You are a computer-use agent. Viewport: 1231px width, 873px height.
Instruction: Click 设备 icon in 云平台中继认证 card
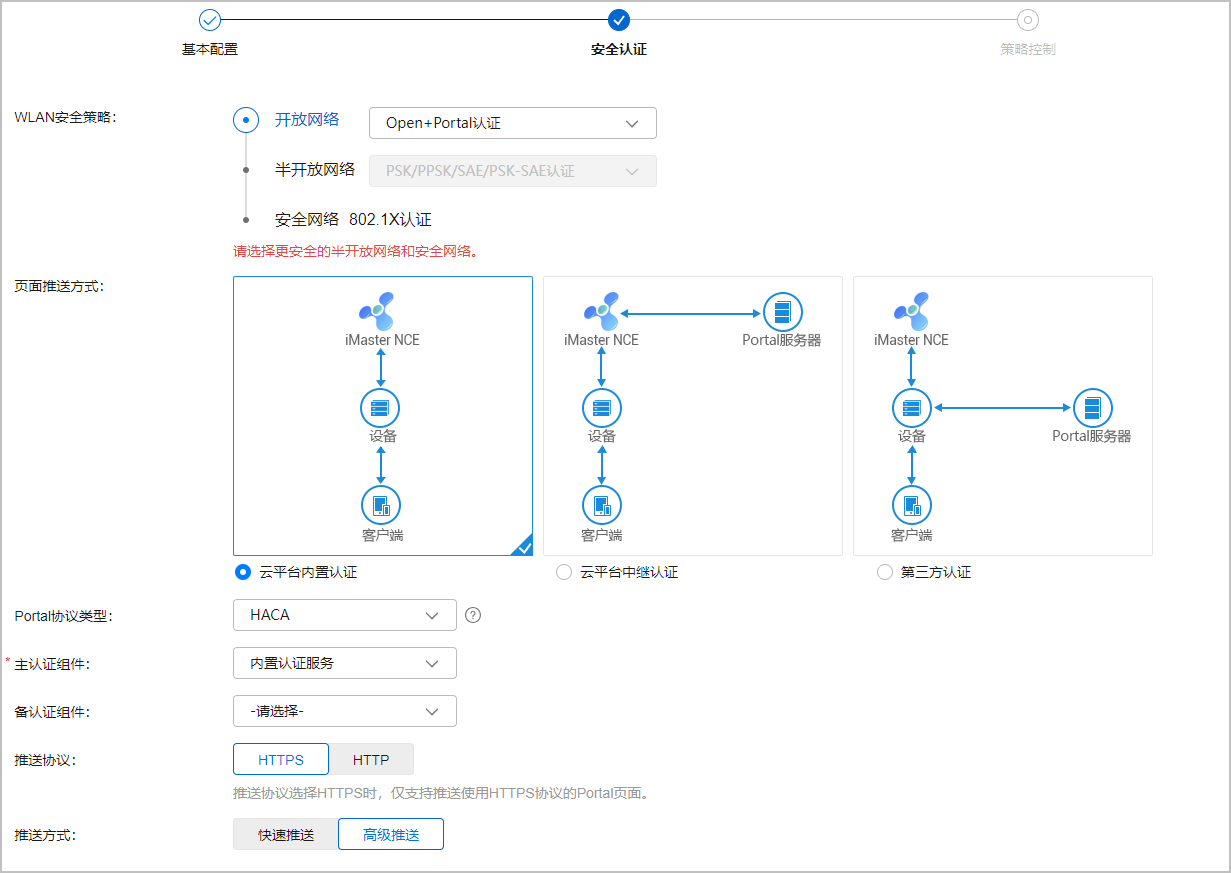[601, 408]
